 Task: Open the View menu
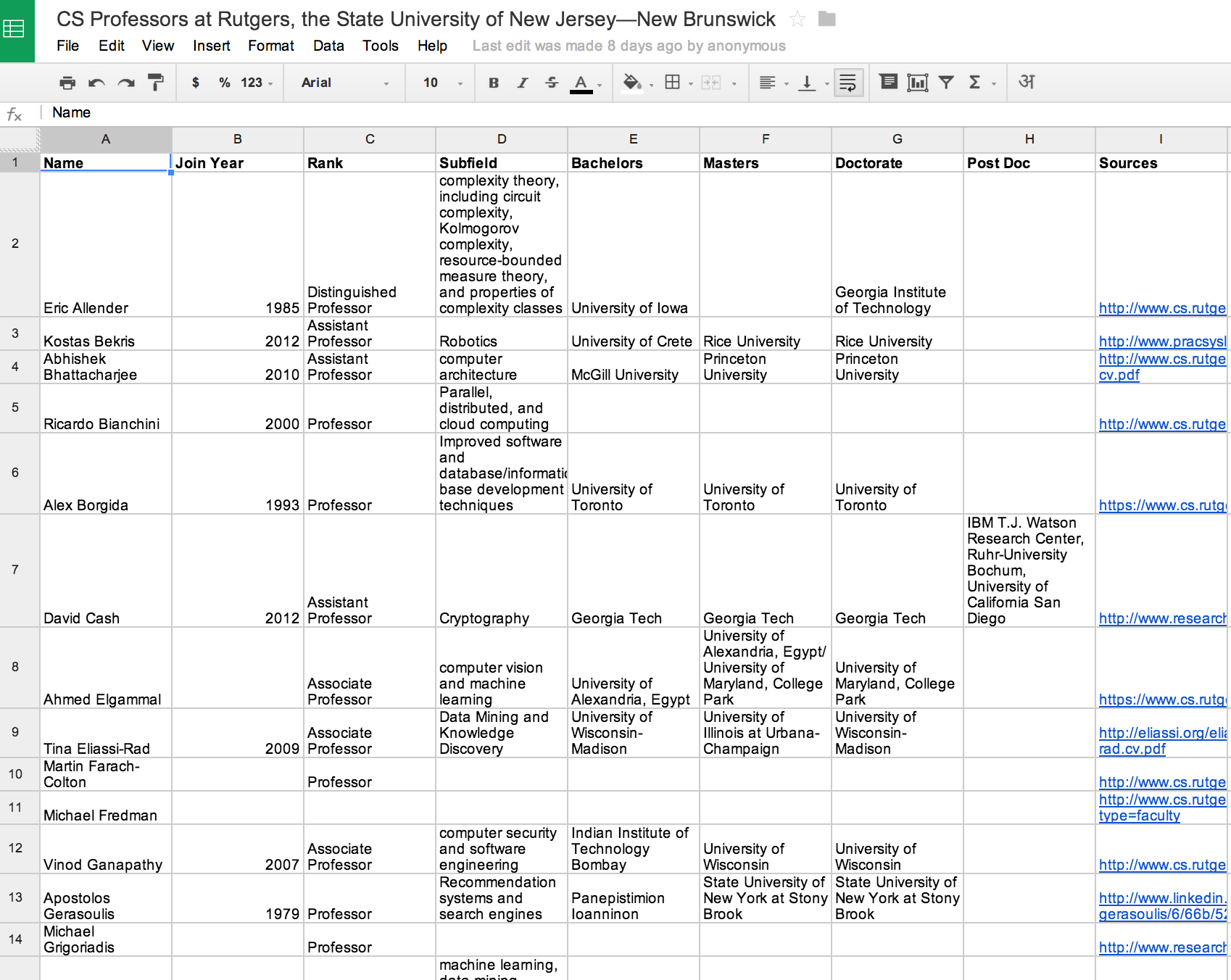point(158,46)
